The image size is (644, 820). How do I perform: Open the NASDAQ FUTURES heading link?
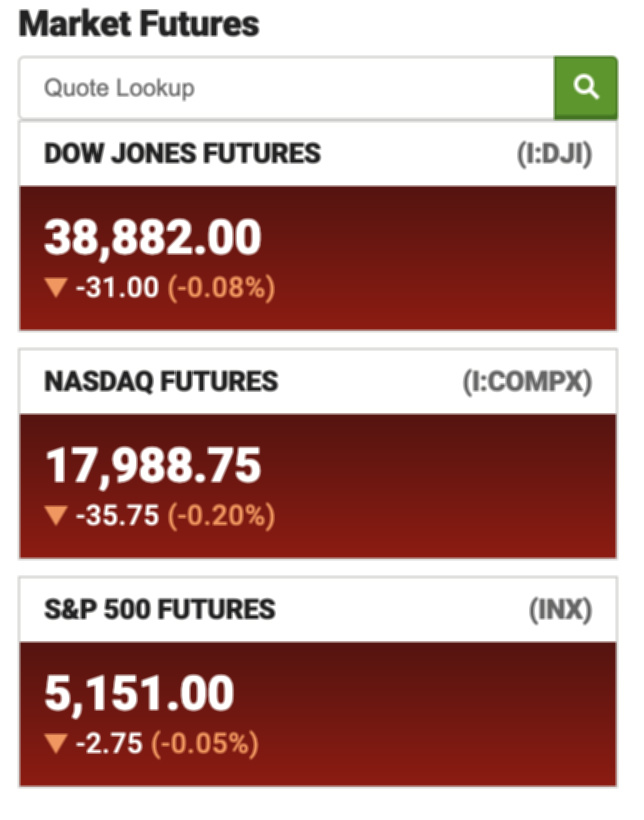pos(161,382)
